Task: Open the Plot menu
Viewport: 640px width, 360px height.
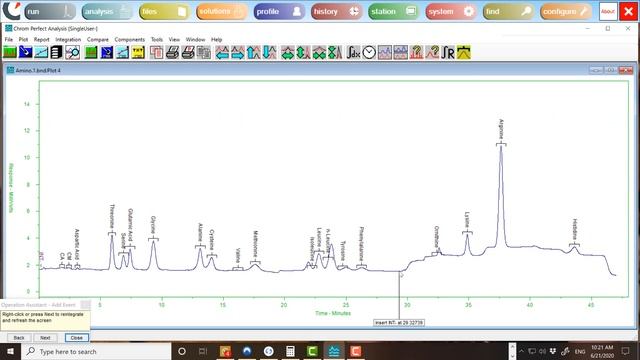Action: point(23,40)
